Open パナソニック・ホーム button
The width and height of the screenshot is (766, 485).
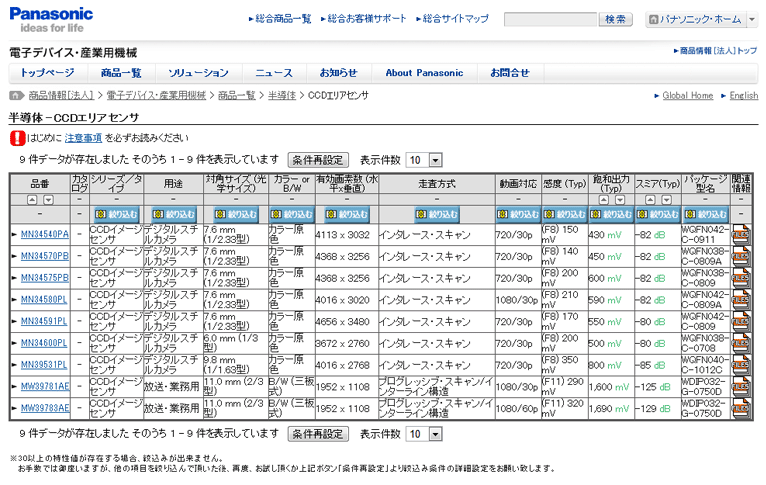tap(696, 20)
